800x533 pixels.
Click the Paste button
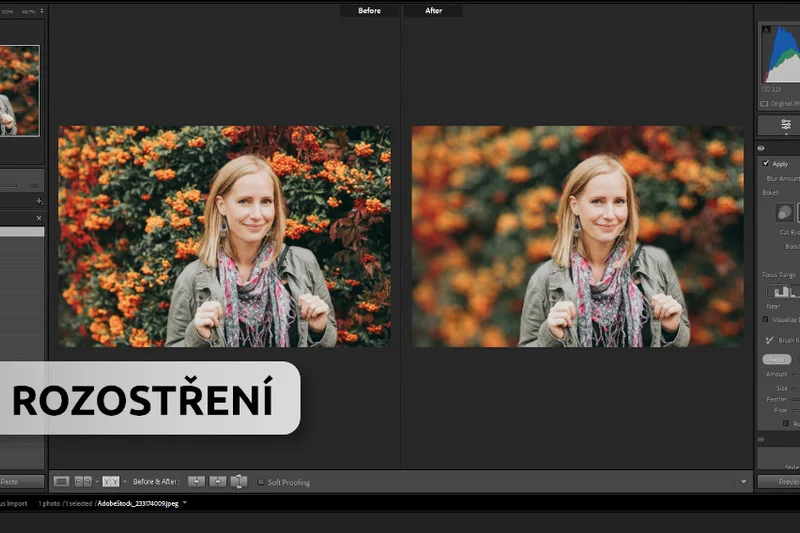click(21, 481)
